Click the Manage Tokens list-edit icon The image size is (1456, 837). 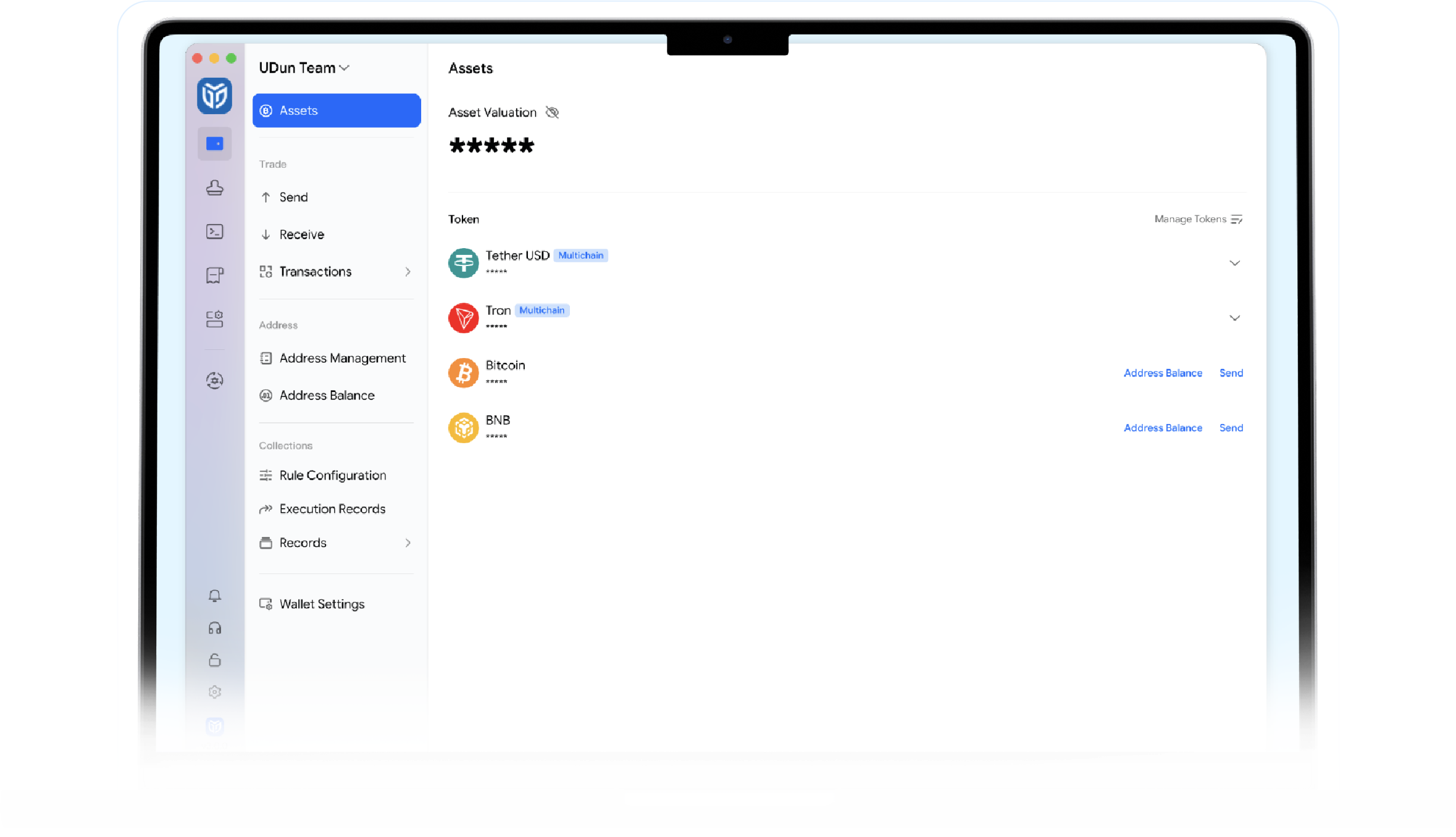tap(1236, 219)
